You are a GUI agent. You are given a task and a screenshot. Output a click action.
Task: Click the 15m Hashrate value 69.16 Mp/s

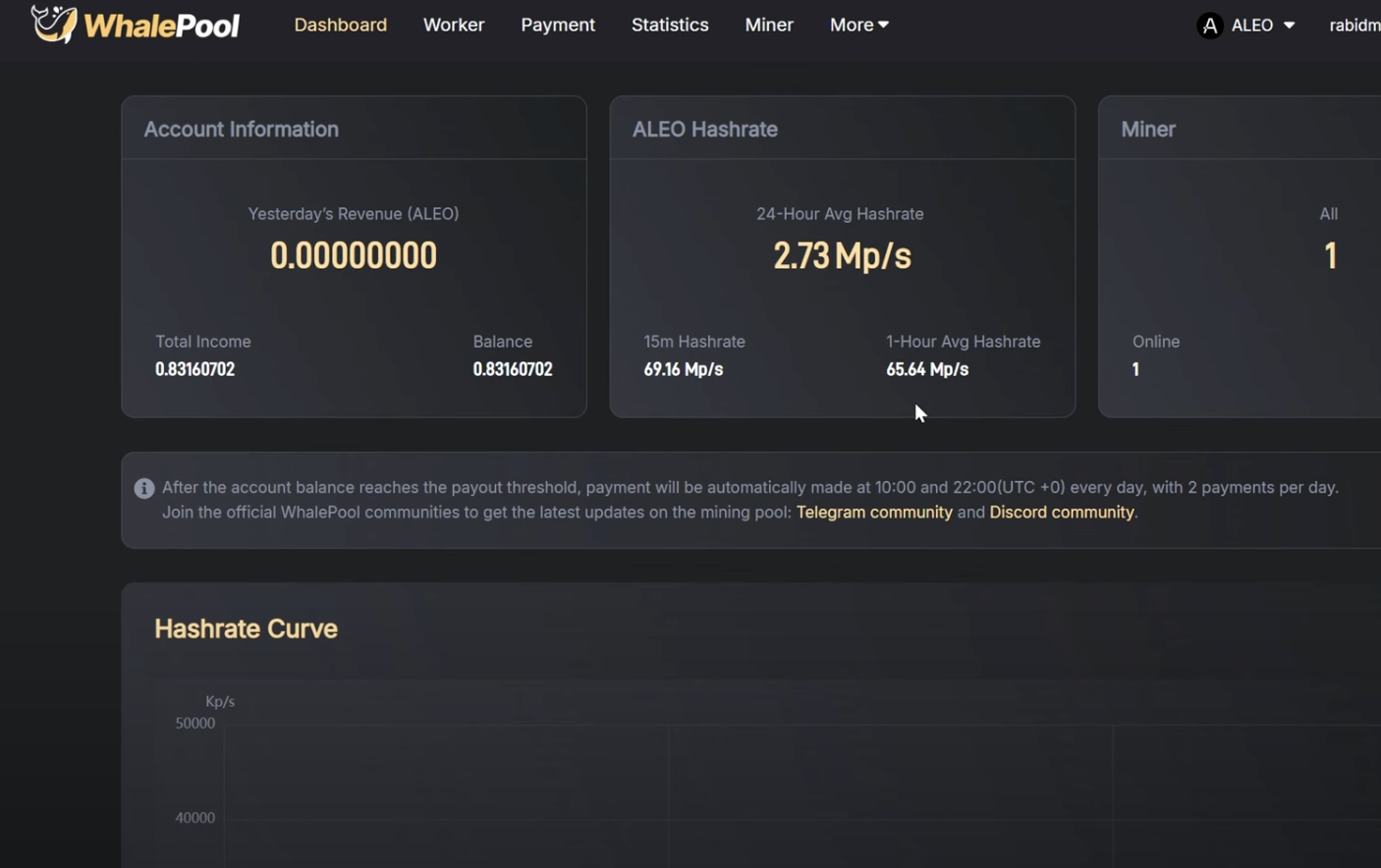coord(684,369)
